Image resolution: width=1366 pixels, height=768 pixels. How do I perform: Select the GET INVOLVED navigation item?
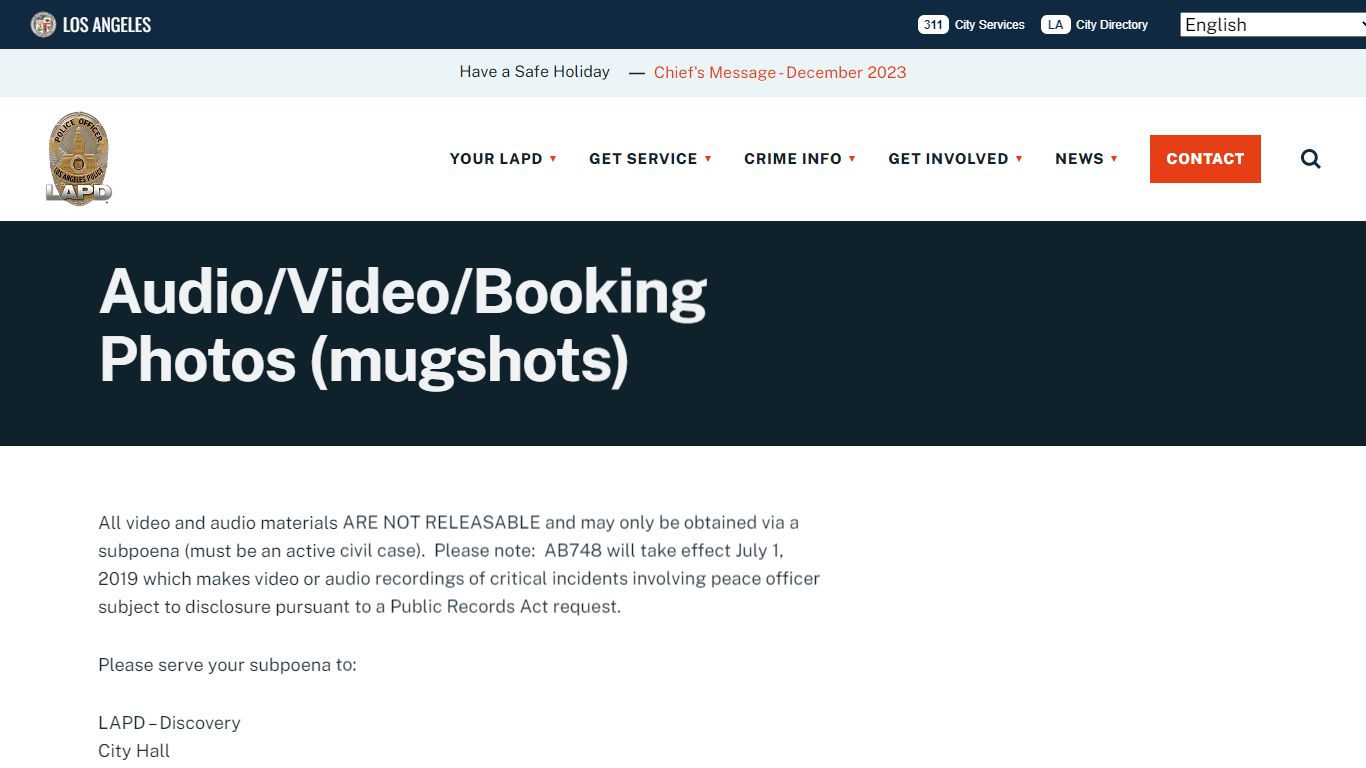pyautogui.click(x=948, y=158)
